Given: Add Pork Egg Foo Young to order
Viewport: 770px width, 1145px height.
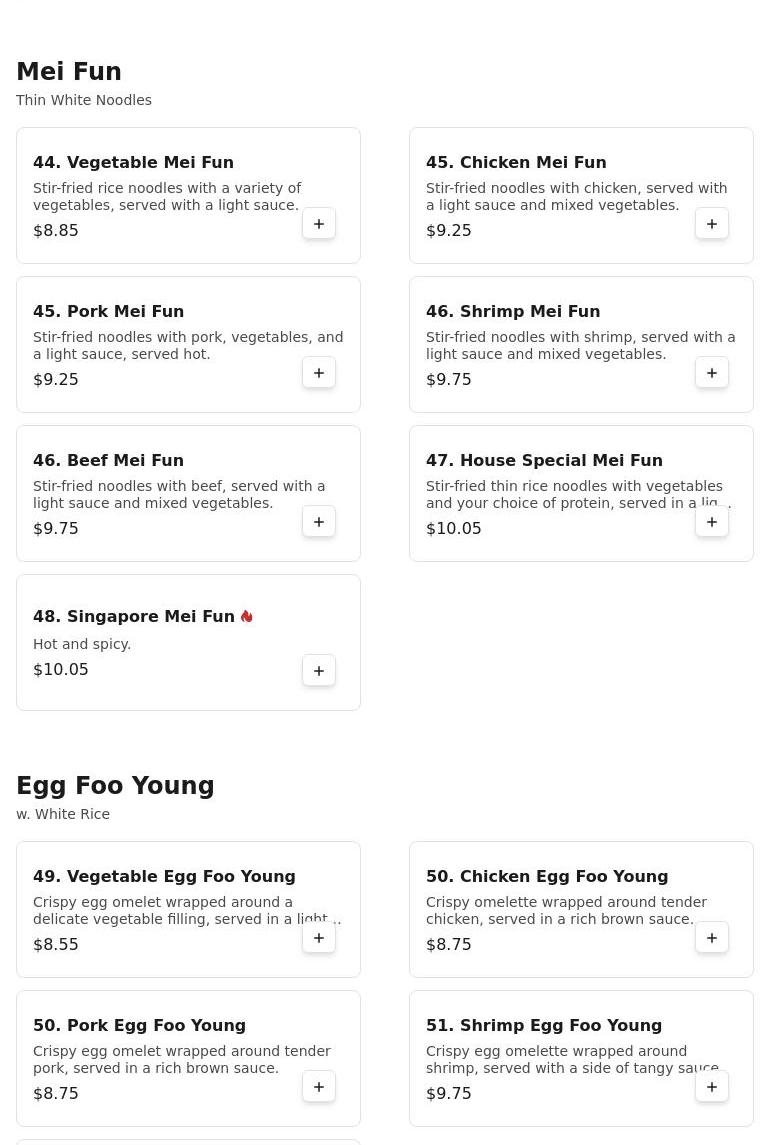Looking at the screenshot, I should coord(319,1087).
